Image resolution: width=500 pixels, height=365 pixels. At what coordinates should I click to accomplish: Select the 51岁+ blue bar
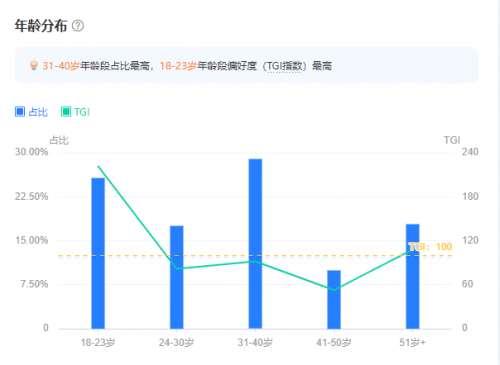pyautogui.click(x=413, y=276)
